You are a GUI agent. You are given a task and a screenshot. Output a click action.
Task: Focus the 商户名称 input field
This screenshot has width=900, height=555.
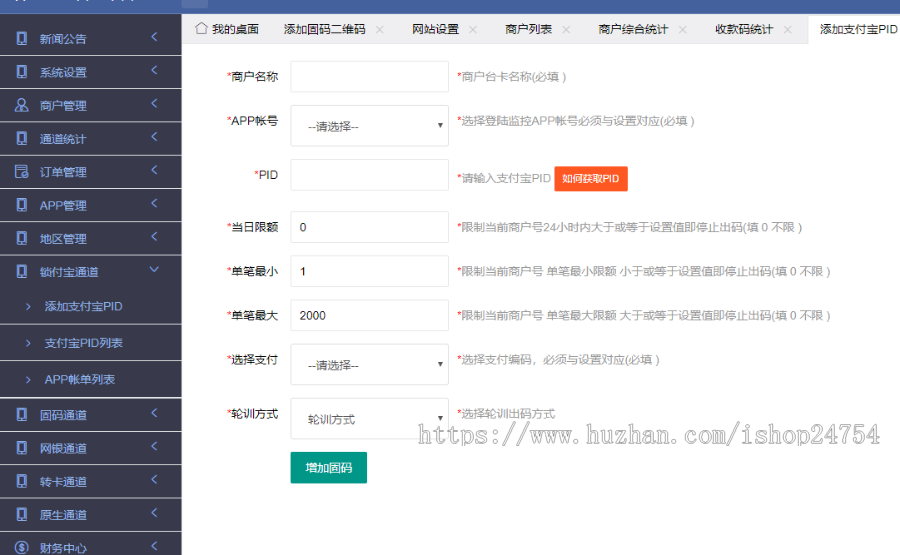[x=369, y=76]
